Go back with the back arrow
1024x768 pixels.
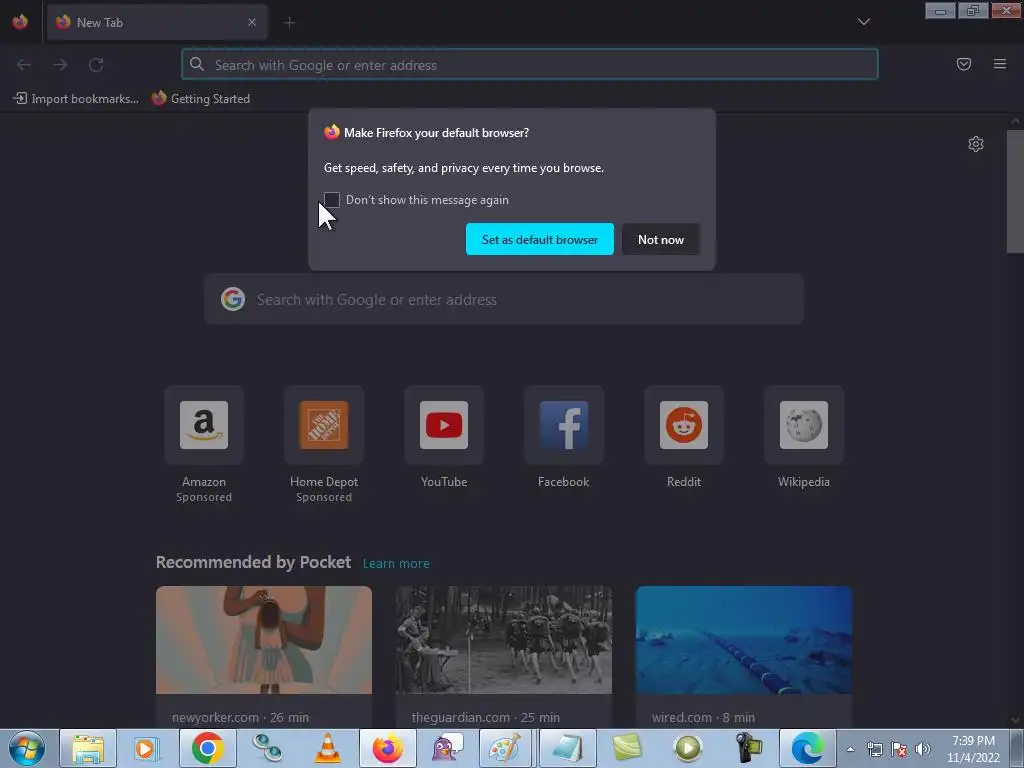[24, 65]
